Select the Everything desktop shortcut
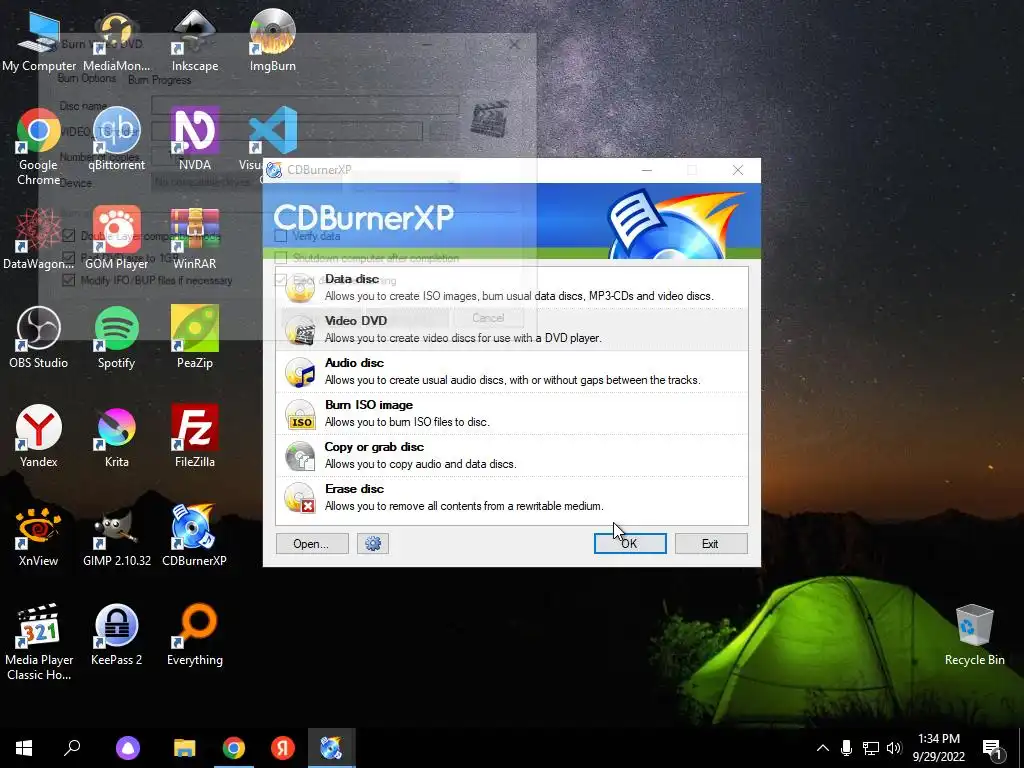The image size is (1024, 768). tap(195, 635)
